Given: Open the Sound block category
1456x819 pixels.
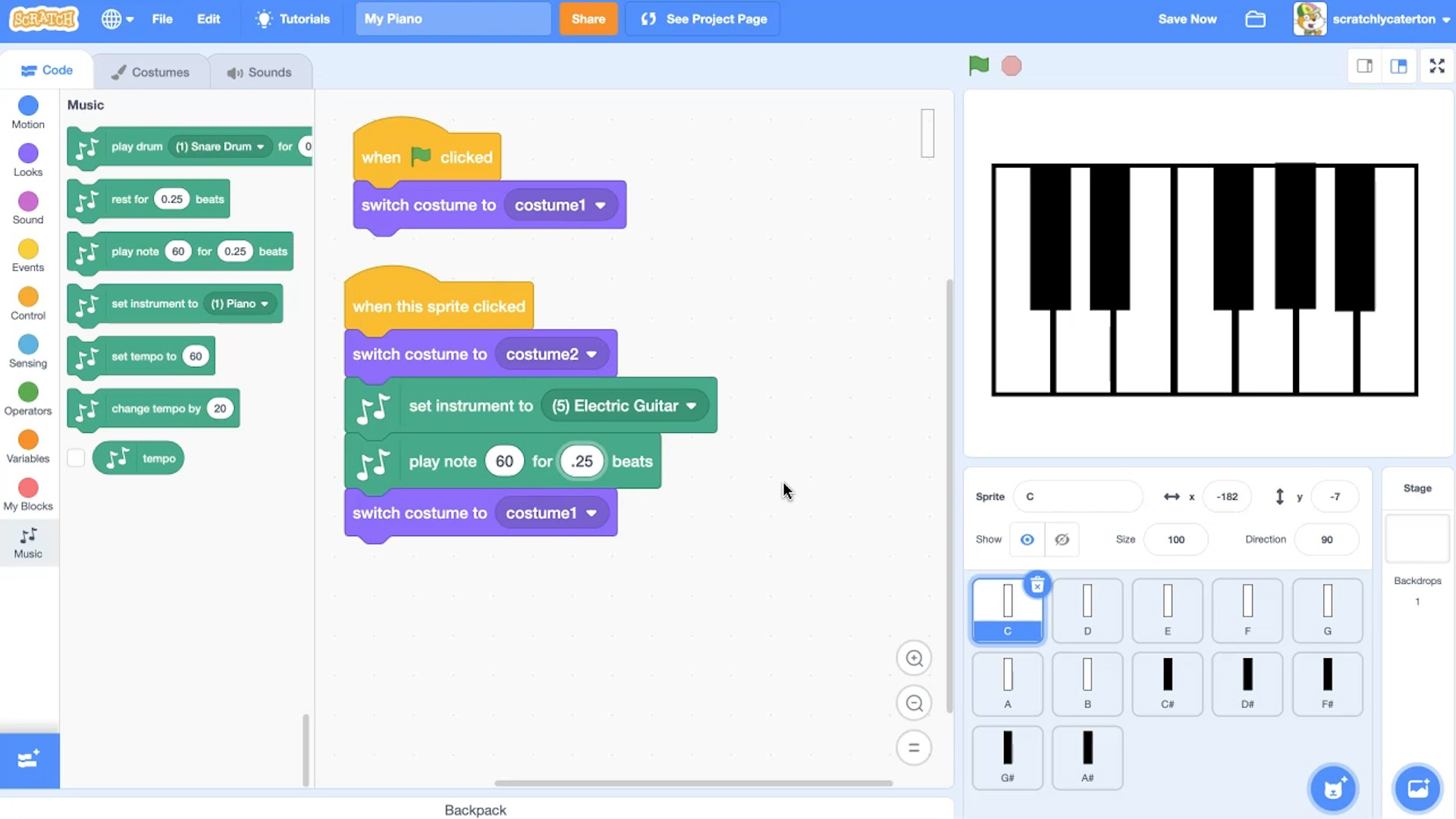Looking at the screenshot, I should pyautogui.click(x=28, y=209).
